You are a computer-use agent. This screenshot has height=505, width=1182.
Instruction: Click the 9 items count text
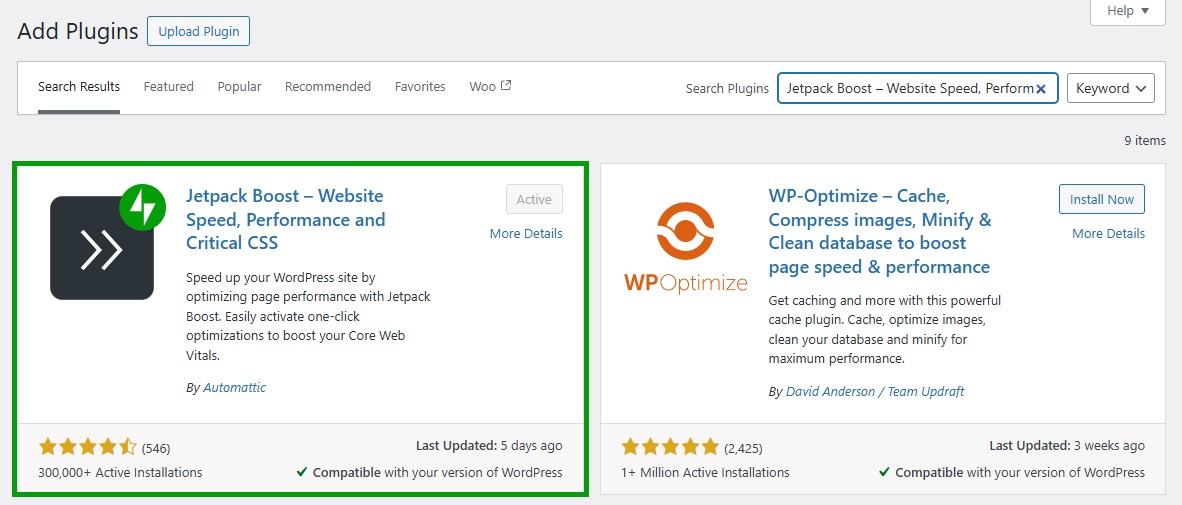pos(1144,140)
